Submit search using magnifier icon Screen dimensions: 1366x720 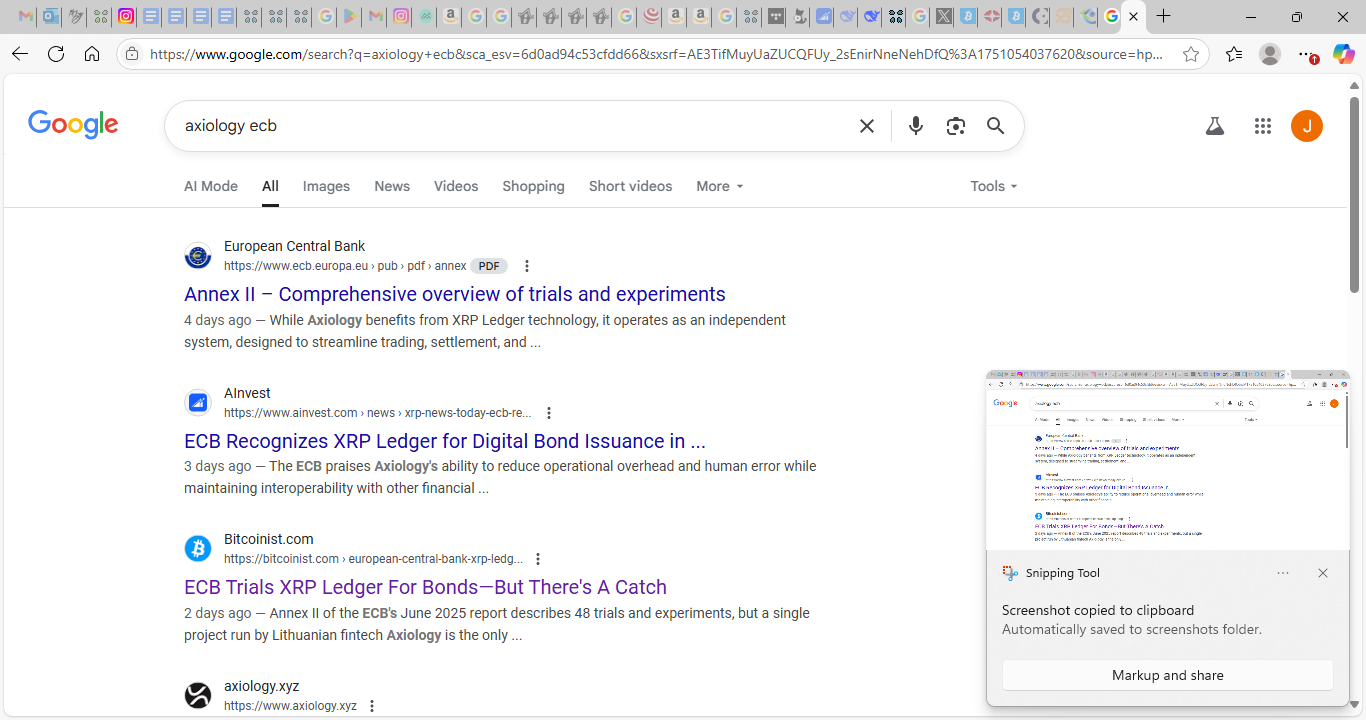point(995,126)
